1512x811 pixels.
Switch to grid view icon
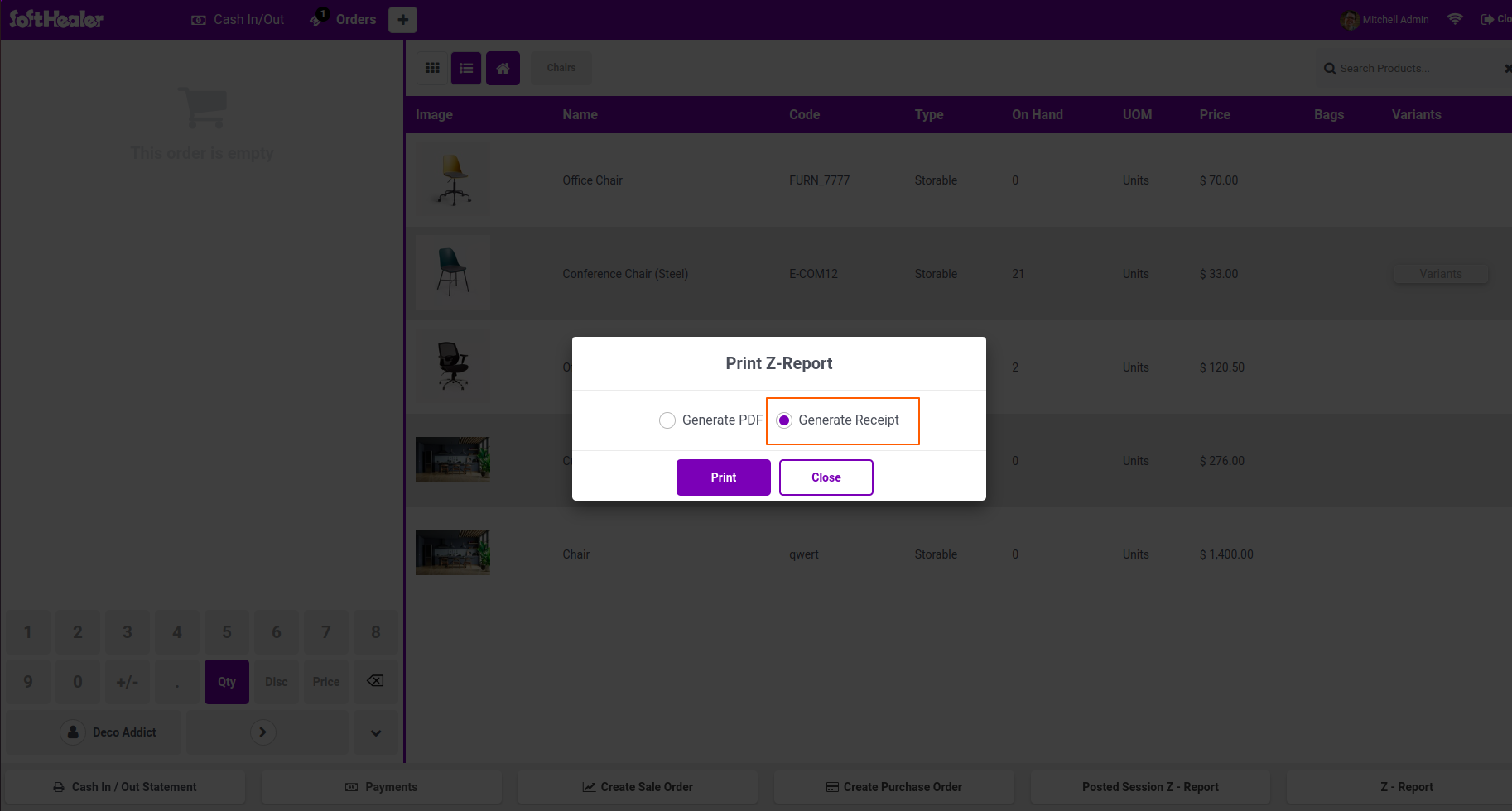432,68
